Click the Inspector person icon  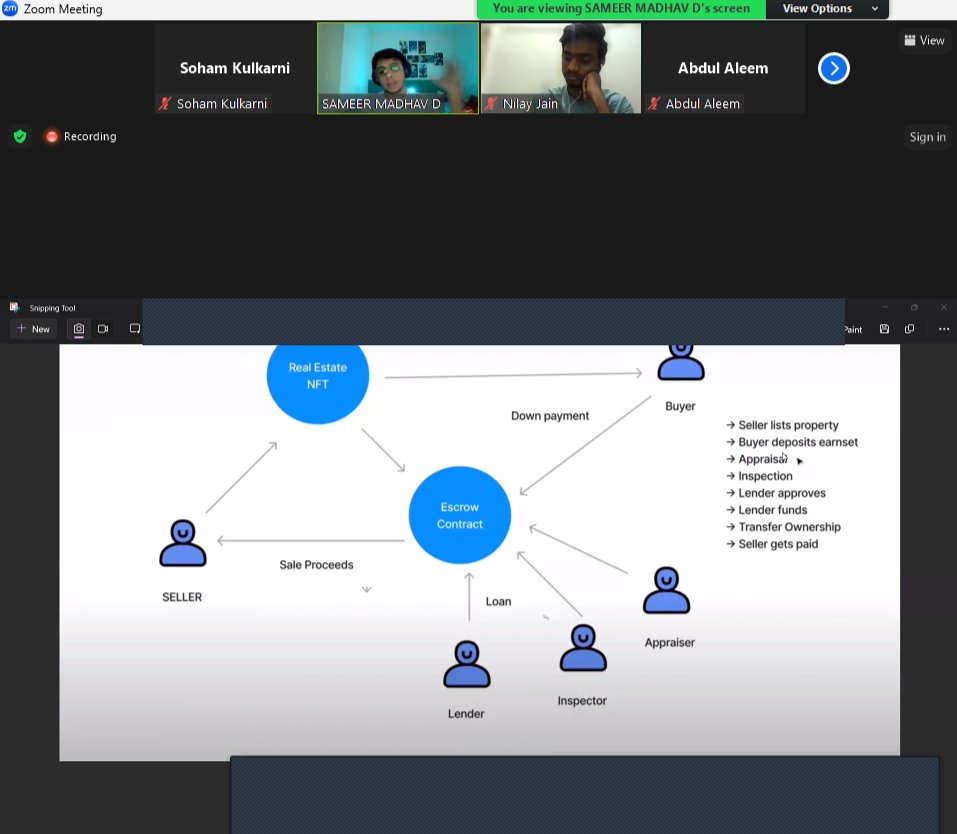click(583, 648)
